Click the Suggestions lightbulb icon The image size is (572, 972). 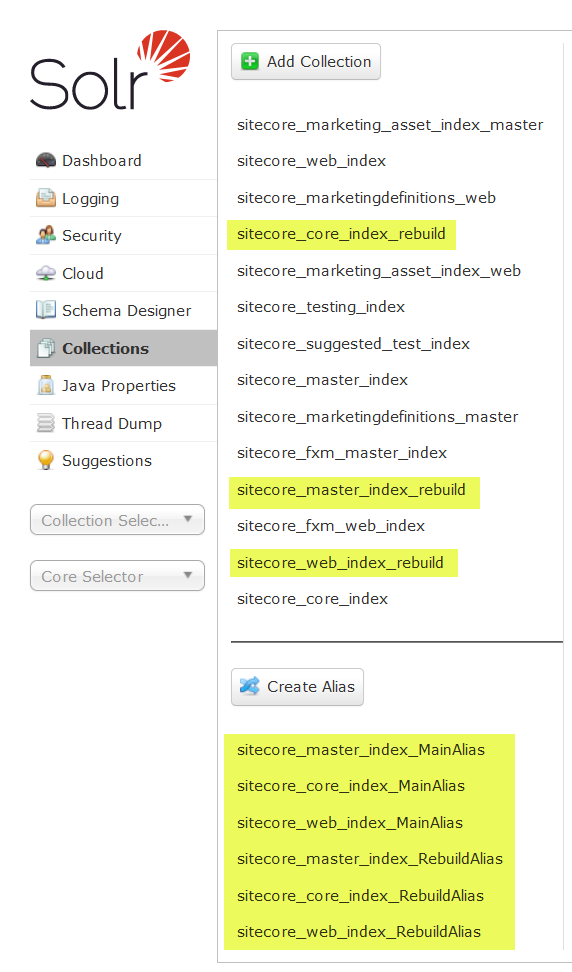46,461
